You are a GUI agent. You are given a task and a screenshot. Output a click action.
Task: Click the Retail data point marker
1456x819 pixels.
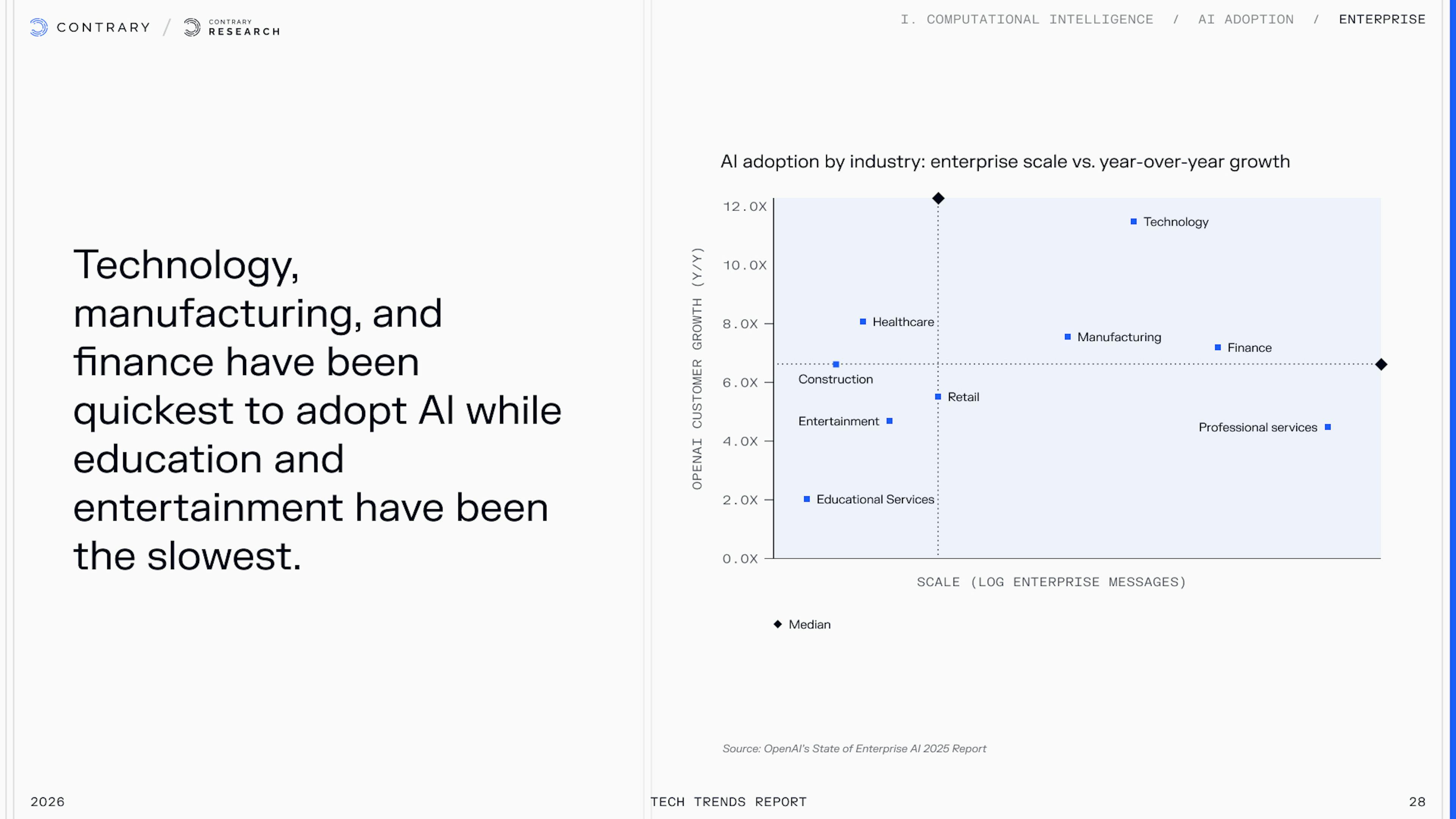click(x=938, y=397)
